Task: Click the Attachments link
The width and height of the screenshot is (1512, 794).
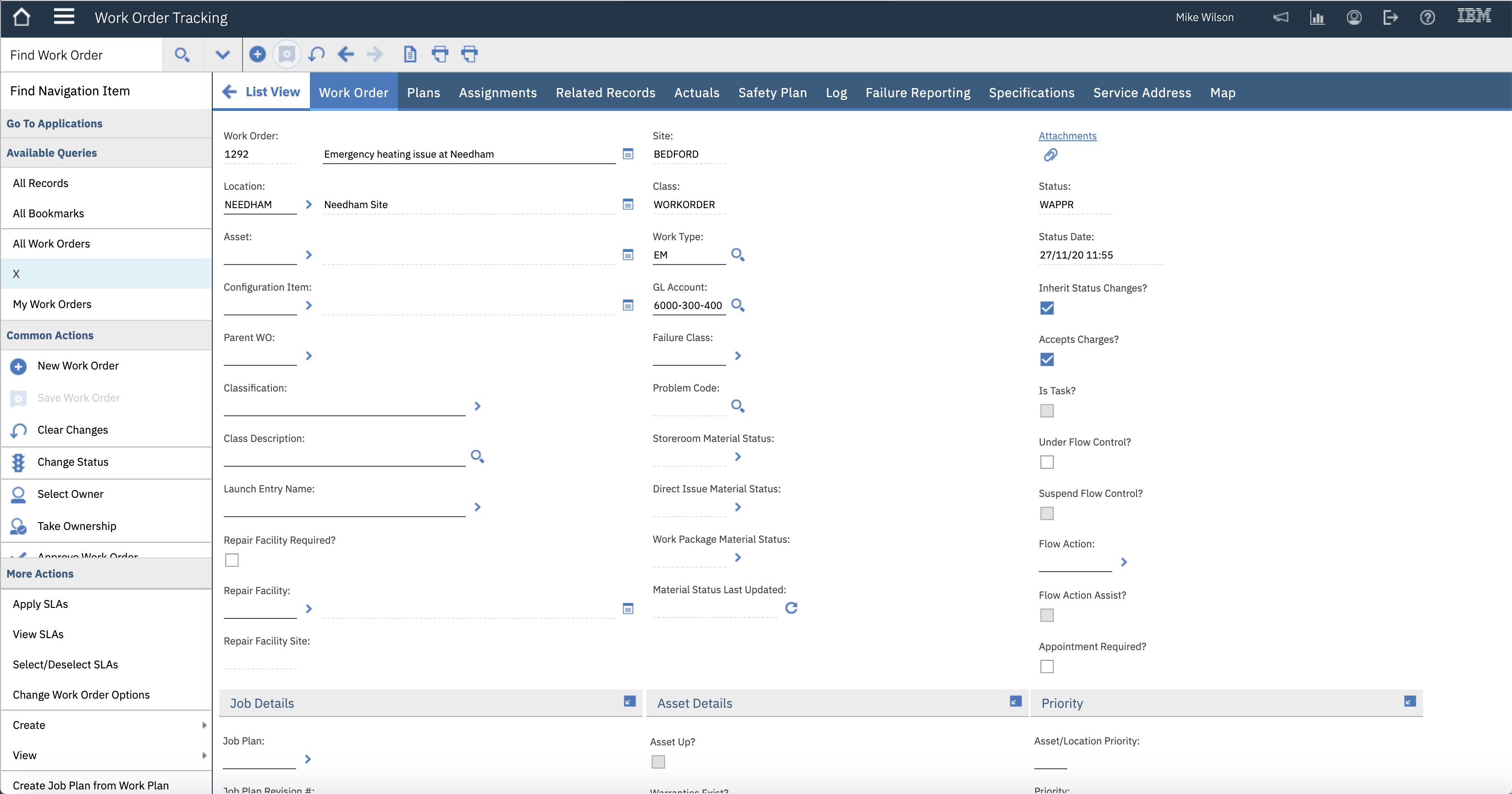Action: tap(1067, 136)
